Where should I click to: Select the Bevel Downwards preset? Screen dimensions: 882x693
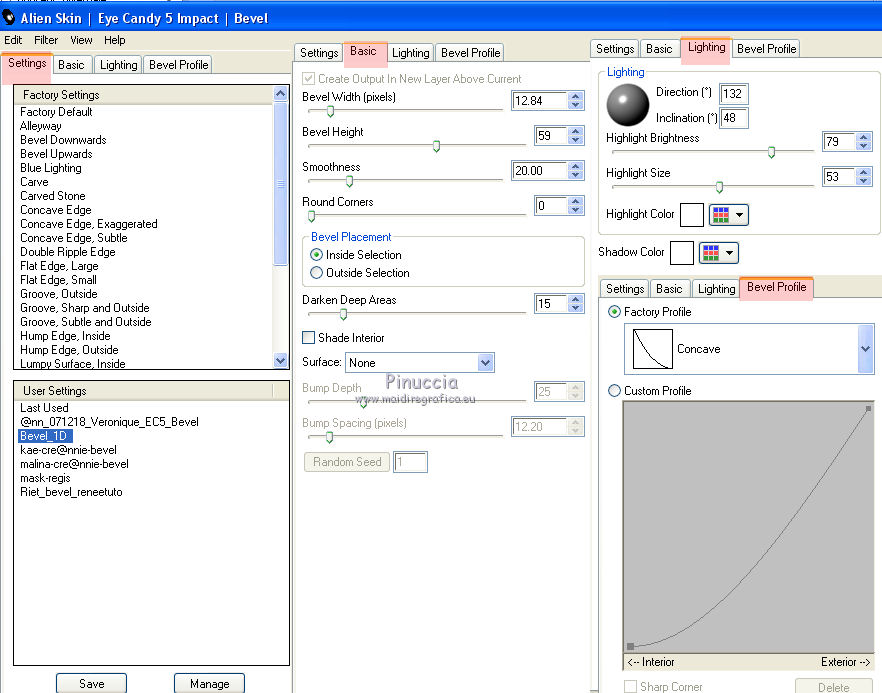click(63, 140)
